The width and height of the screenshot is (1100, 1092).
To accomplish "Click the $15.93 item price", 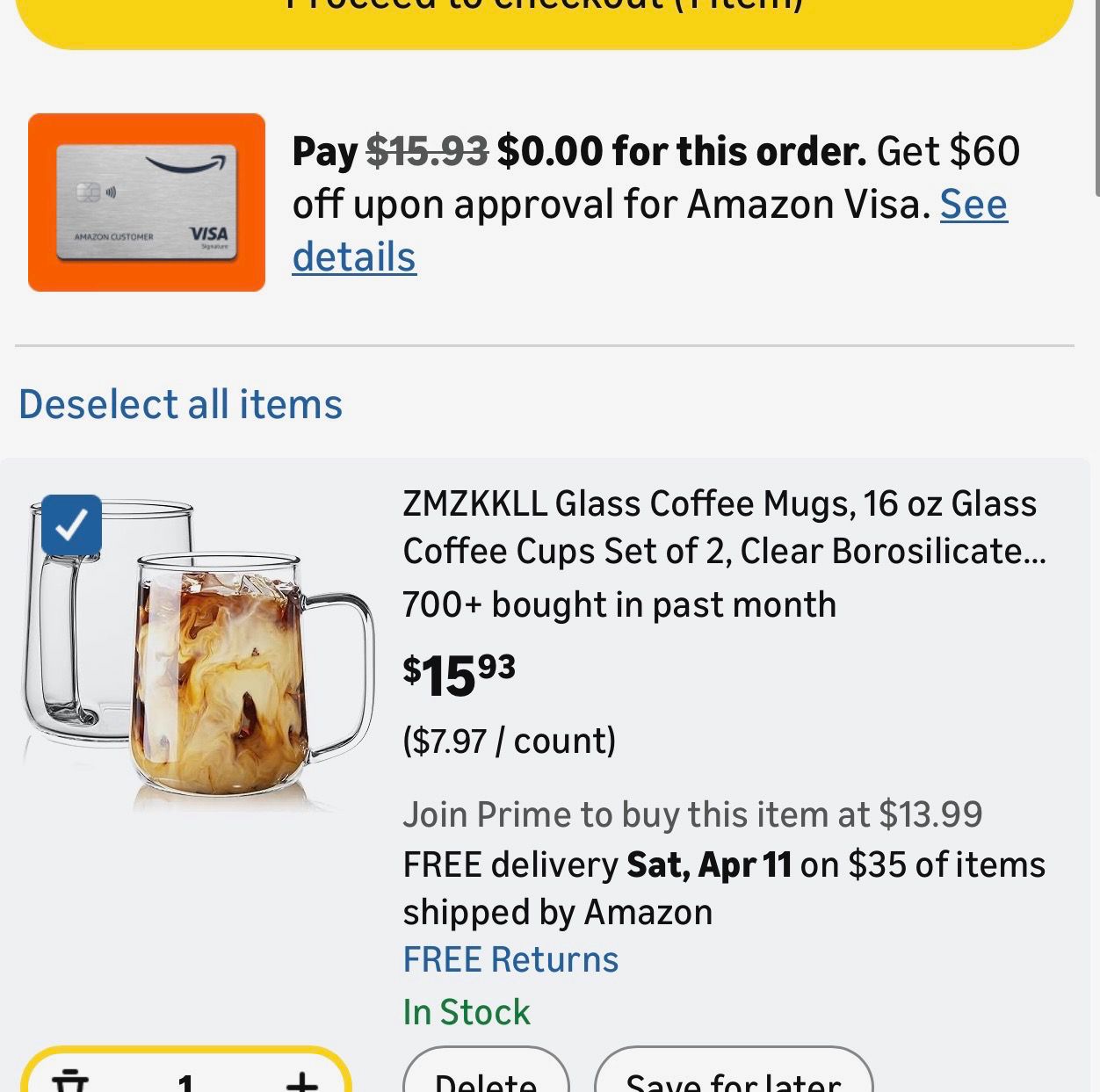I will pos(459,675).
